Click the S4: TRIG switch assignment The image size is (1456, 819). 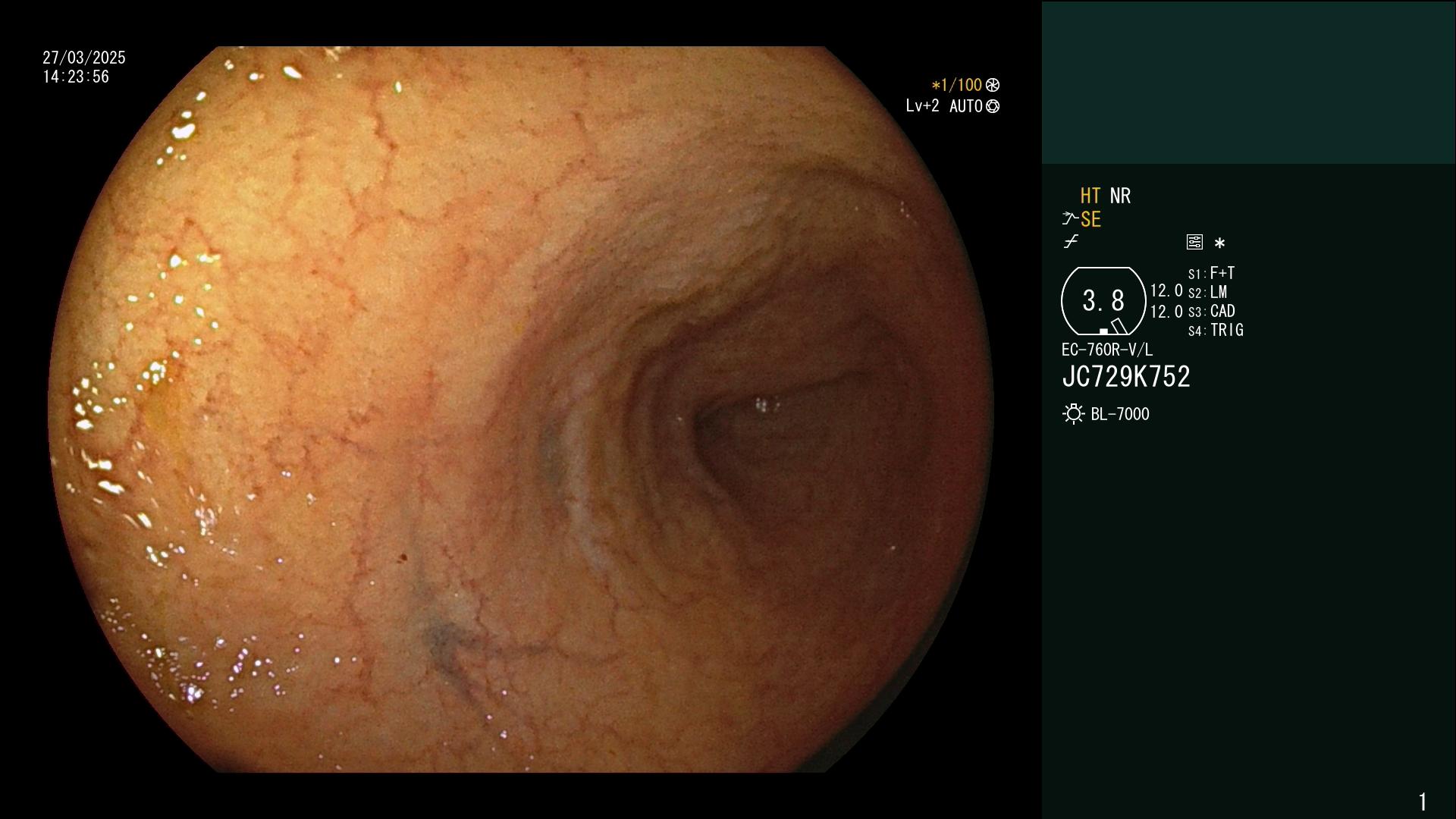(1216, 330)
